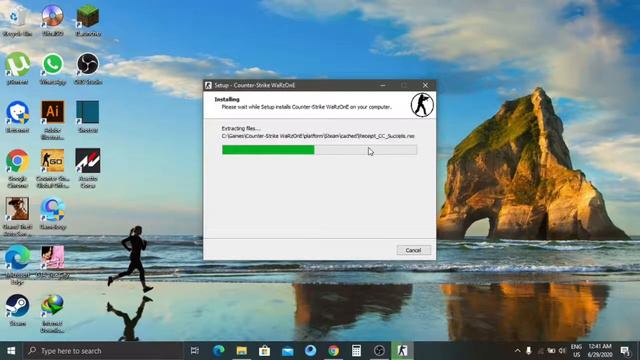Click the "Please wait while Setup installs" text
Viewport: 640px width, 360px height.
pos(306,107)
